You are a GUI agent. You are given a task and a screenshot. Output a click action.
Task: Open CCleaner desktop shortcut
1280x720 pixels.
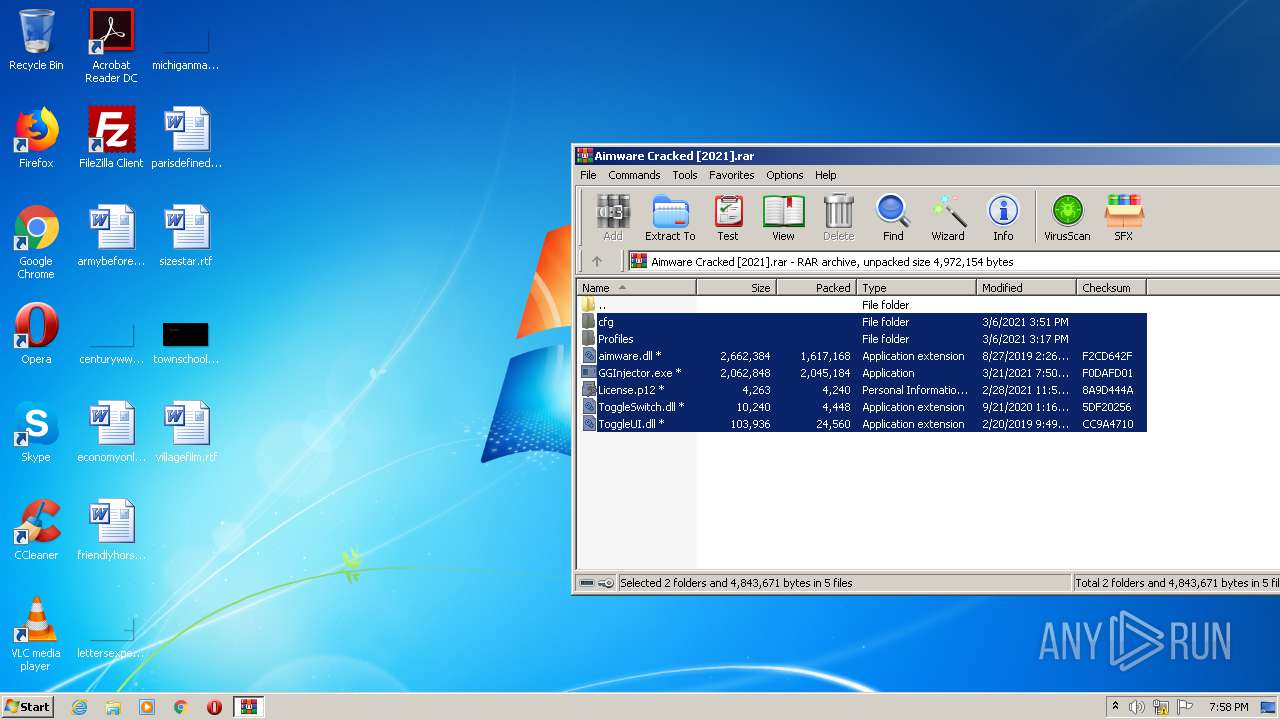pos(36,530)
